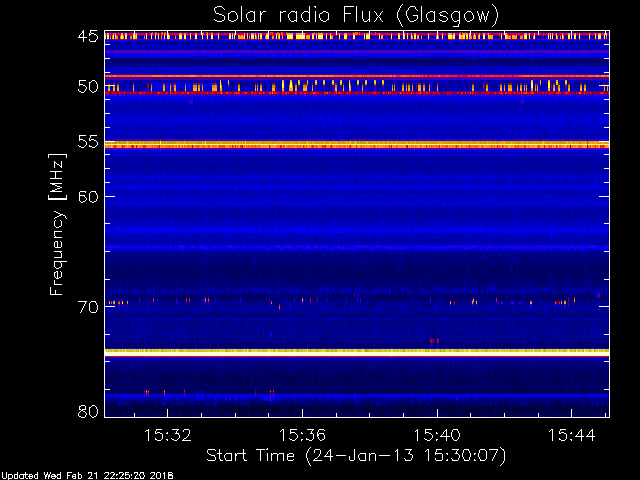Click the 15:40 time tick label
The image size is (640, 480).
(x=437, y=435)
